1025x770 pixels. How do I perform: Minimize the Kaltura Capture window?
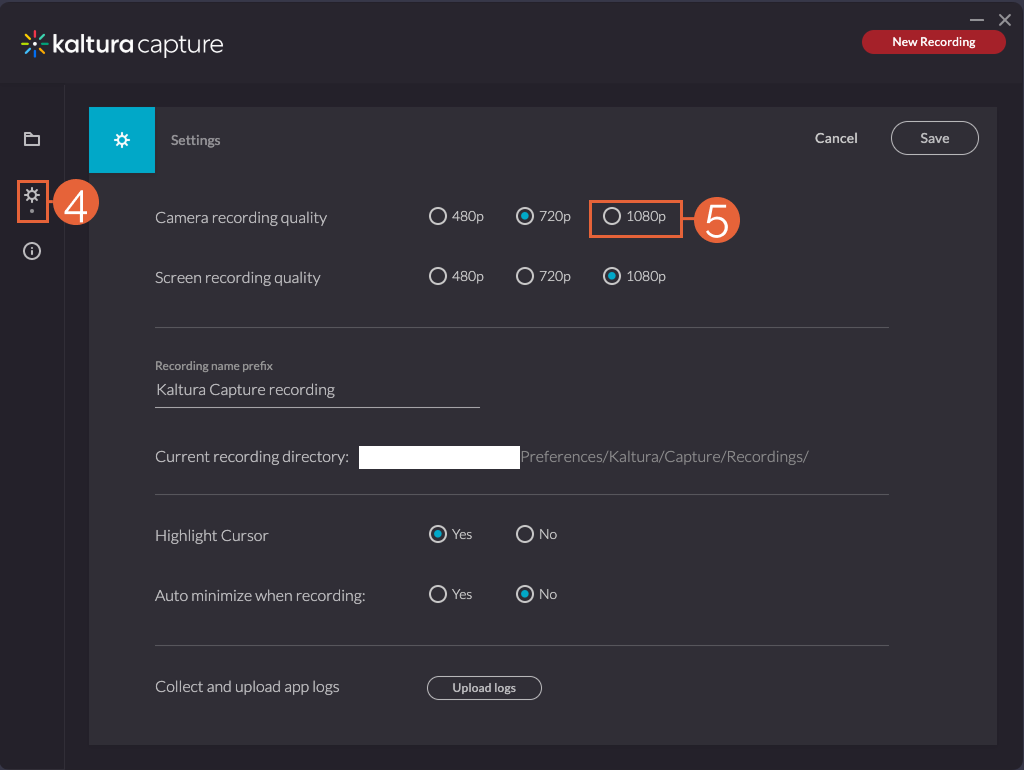pos(977,20)
